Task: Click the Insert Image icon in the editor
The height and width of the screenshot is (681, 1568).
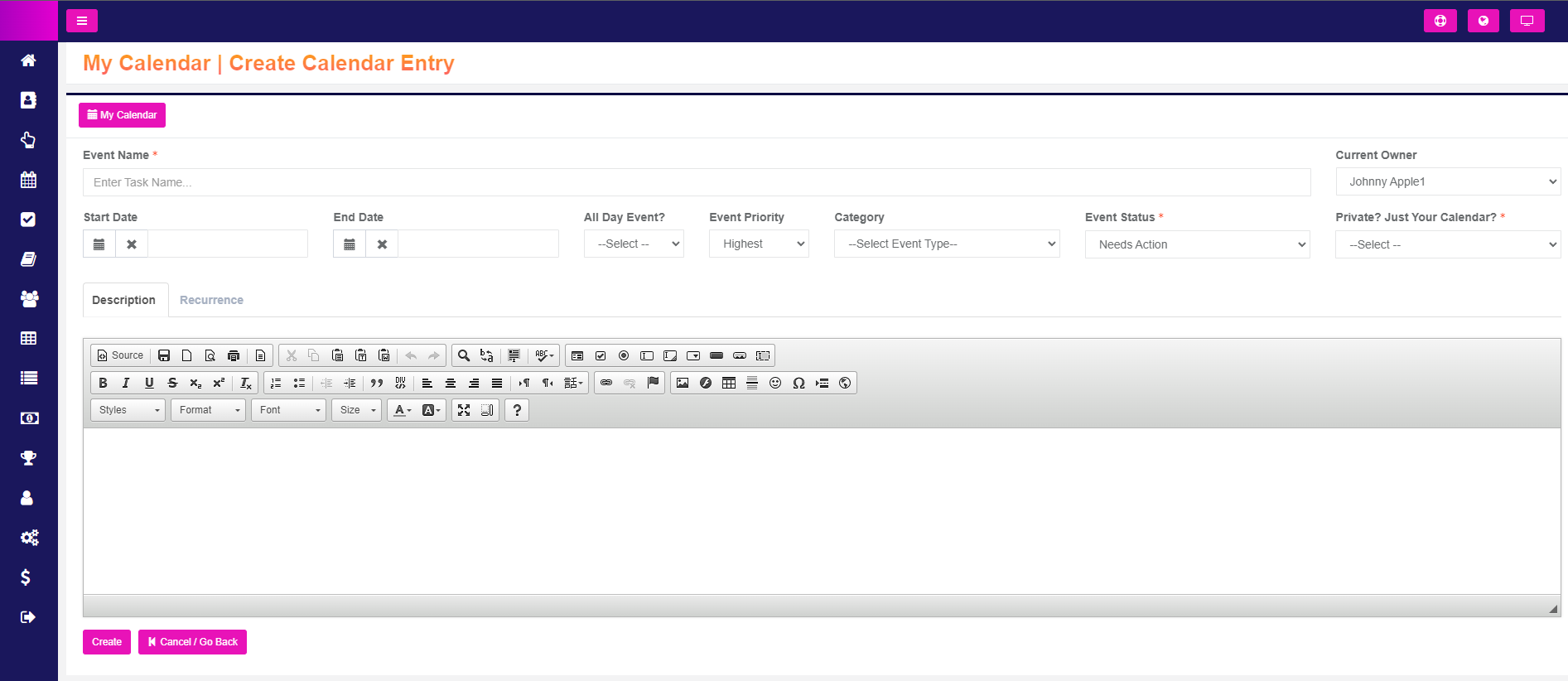Action: (683, 383)
